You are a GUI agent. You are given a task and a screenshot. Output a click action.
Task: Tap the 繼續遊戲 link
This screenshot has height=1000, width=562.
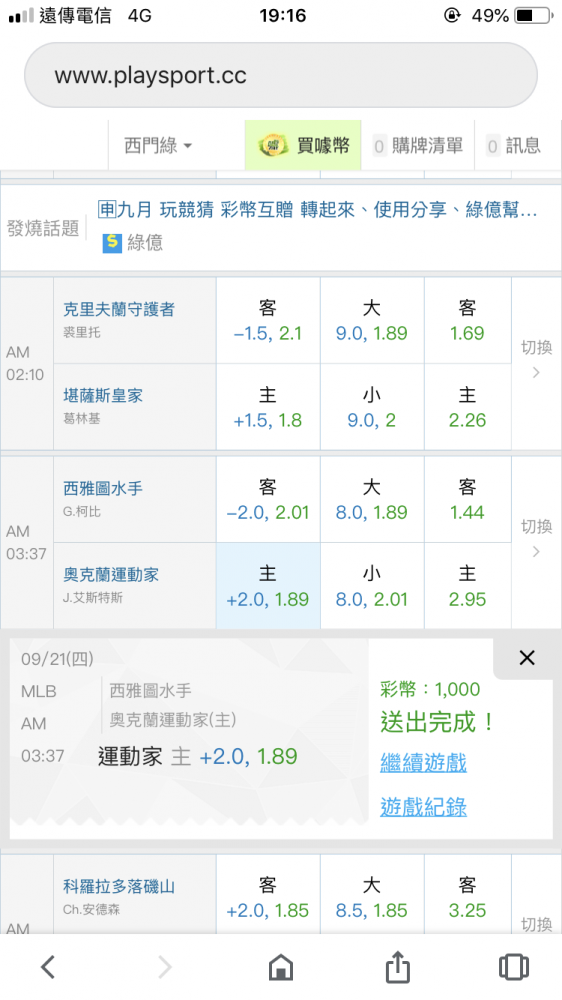pyautogui.click(x=424, y=763)
